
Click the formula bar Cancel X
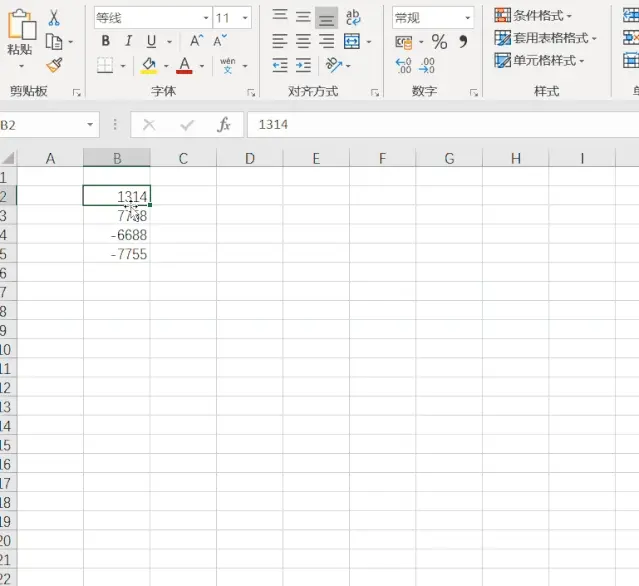[x=149, y=125]
